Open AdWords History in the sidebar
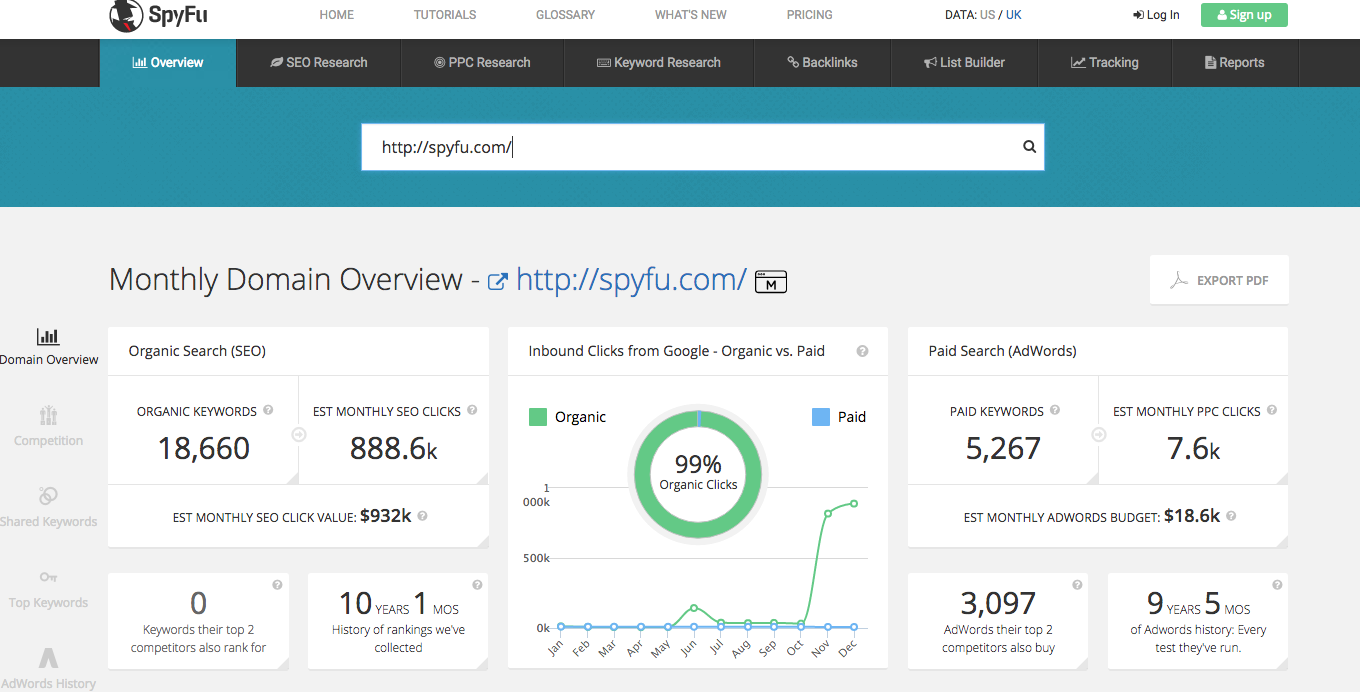Screen dimensions: 1360x692 pyautogui.click(x=48, y=671)
